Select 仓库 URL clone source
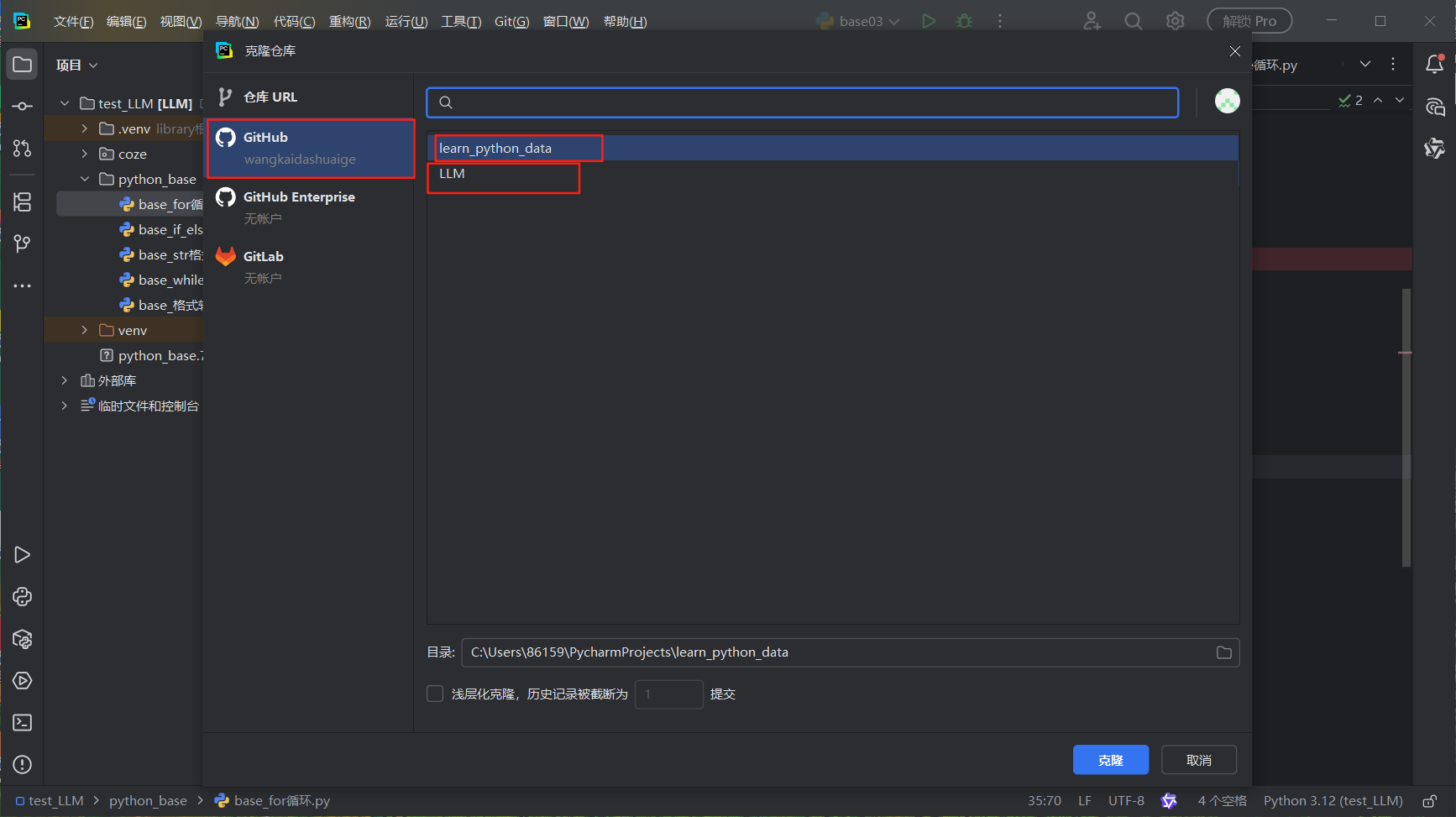Image resolution: width=1456 pixels, height=817 pixels. tap(308, 97)
